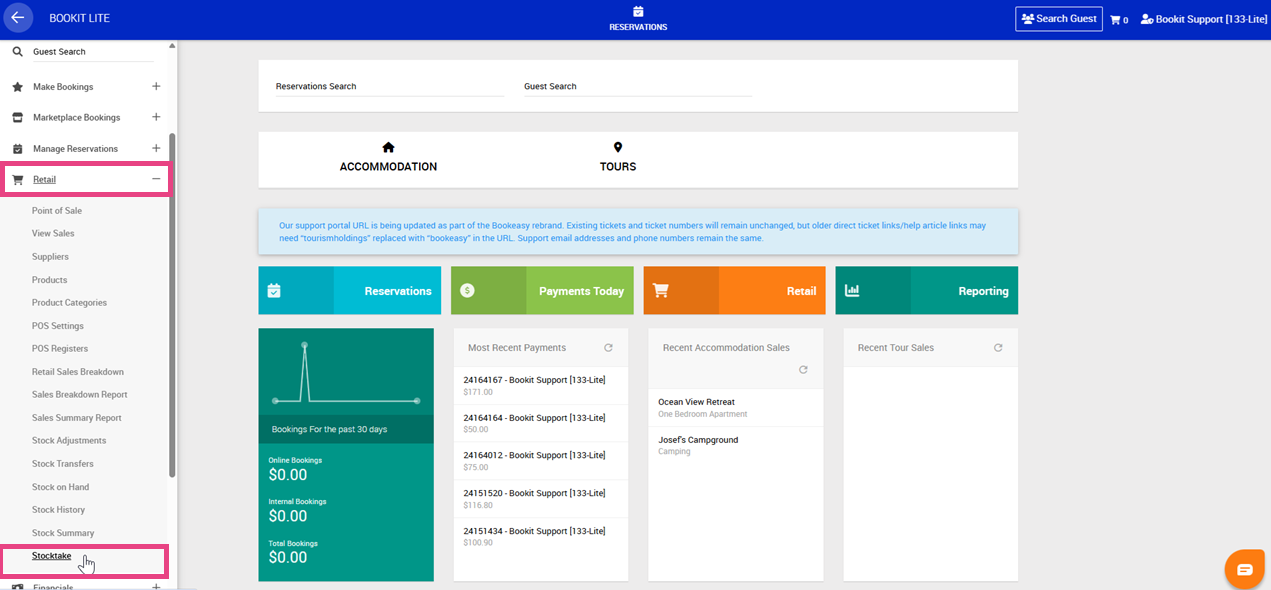Open payment 24164167 entry
The width and height of the screenshot is (1271, 590).
click(x=540, y=385)
